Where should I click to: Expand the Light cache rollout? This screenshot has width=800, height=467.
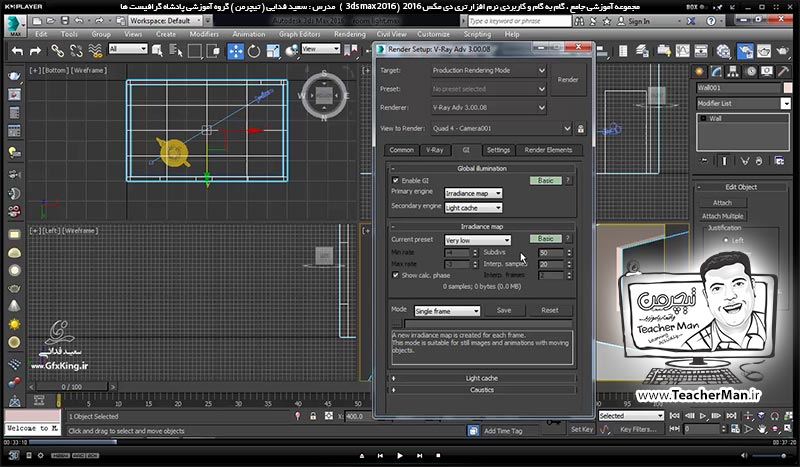tap(482, 378)
